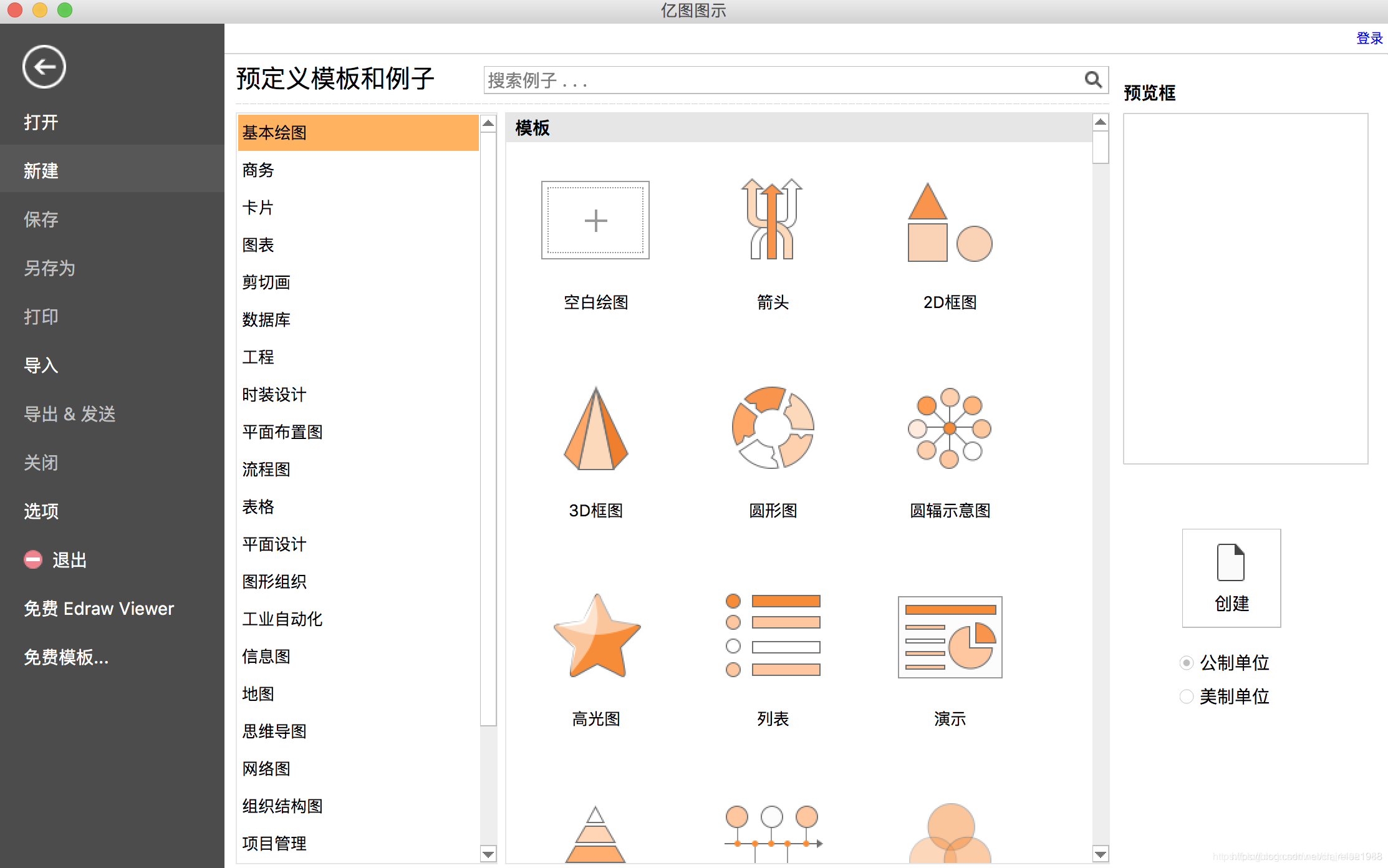Select the 项目管理 category
The width and height of the screenshot is (1388, 868).
point(358,843)
